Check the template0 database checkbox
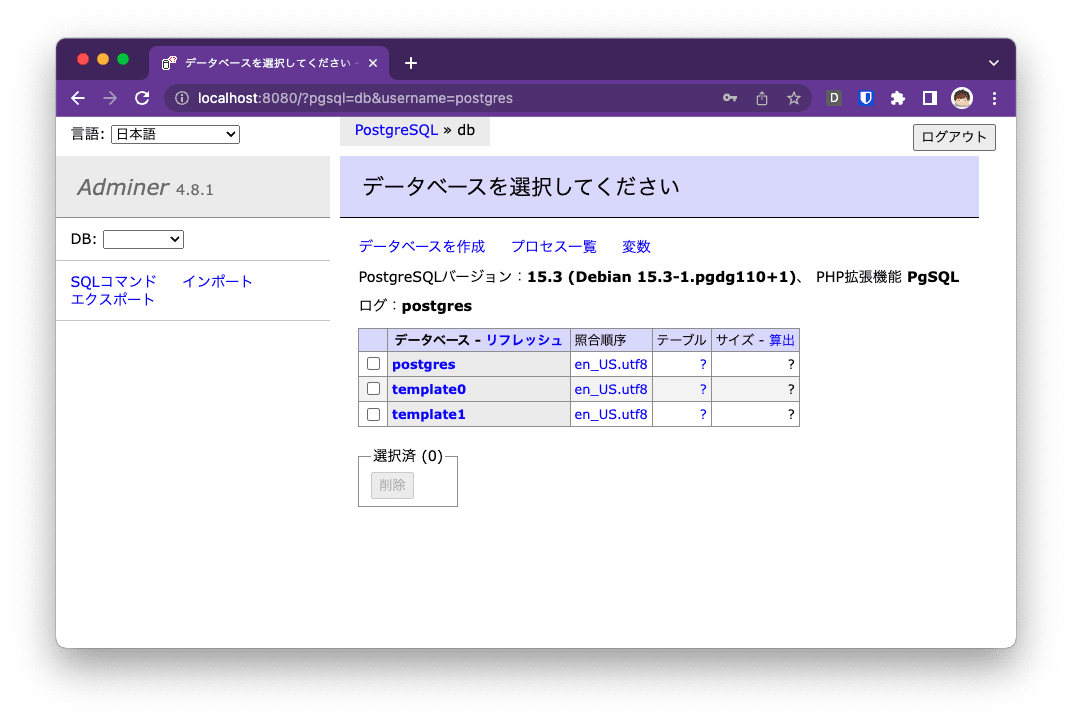The image size is (1072, 722). click(x=373, y=389)
